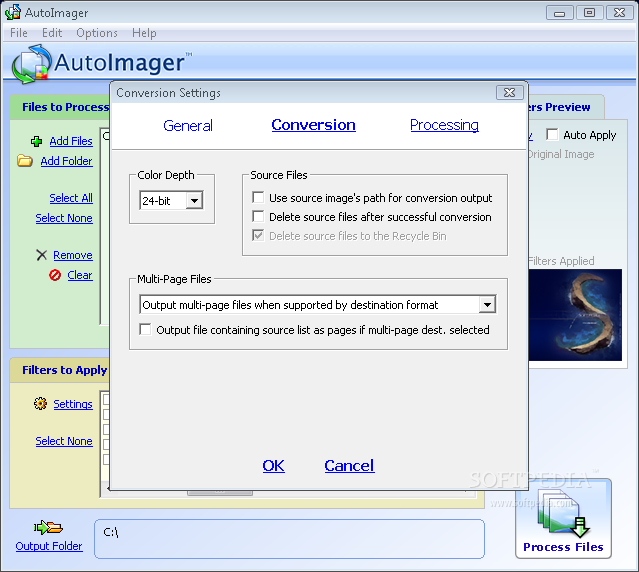Click the Remove link
Image resolution: width=639 pixels, height=572 pixels.
73,255
